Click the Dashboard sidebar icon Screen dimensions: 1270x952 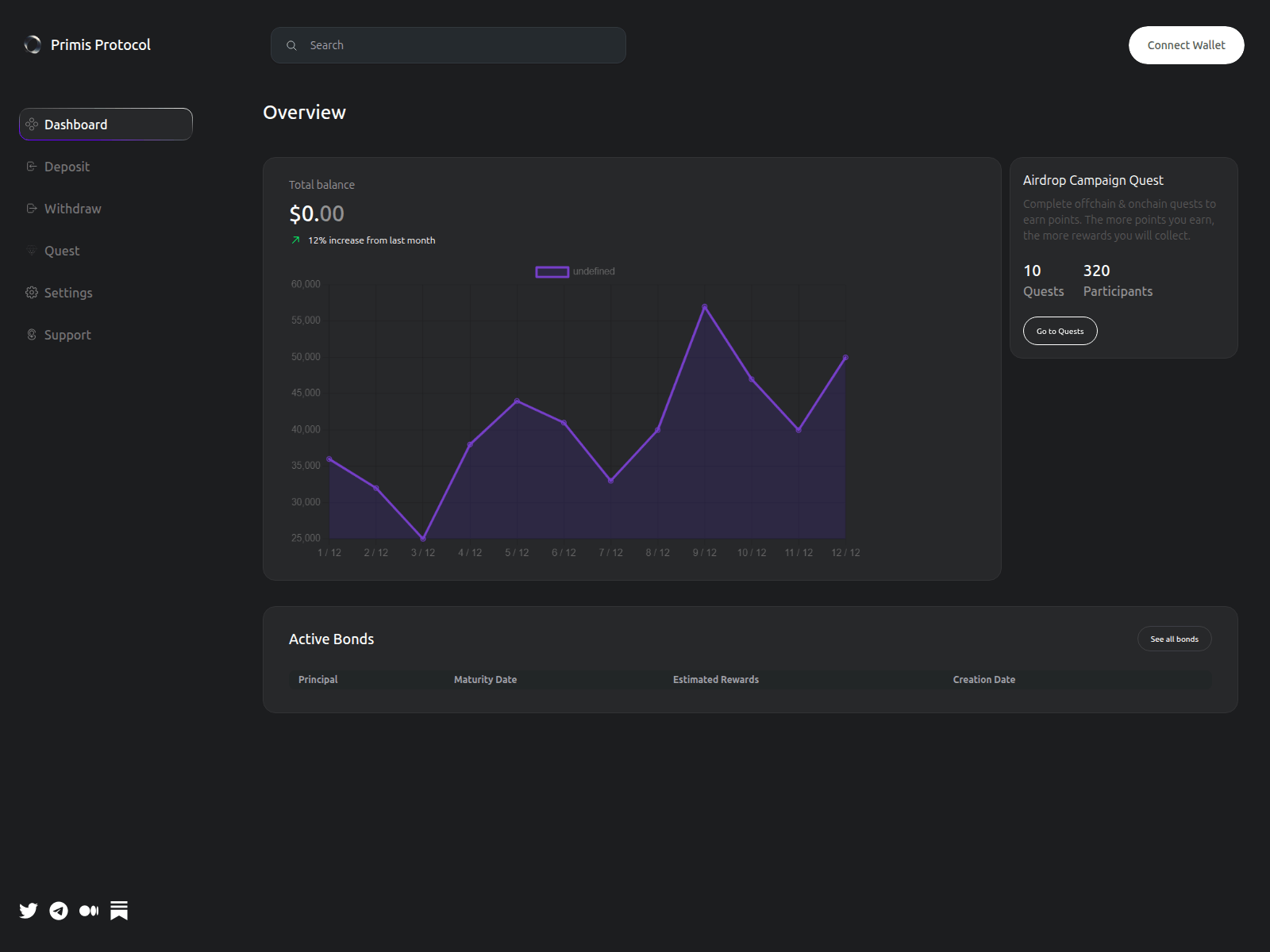[32, 125]
